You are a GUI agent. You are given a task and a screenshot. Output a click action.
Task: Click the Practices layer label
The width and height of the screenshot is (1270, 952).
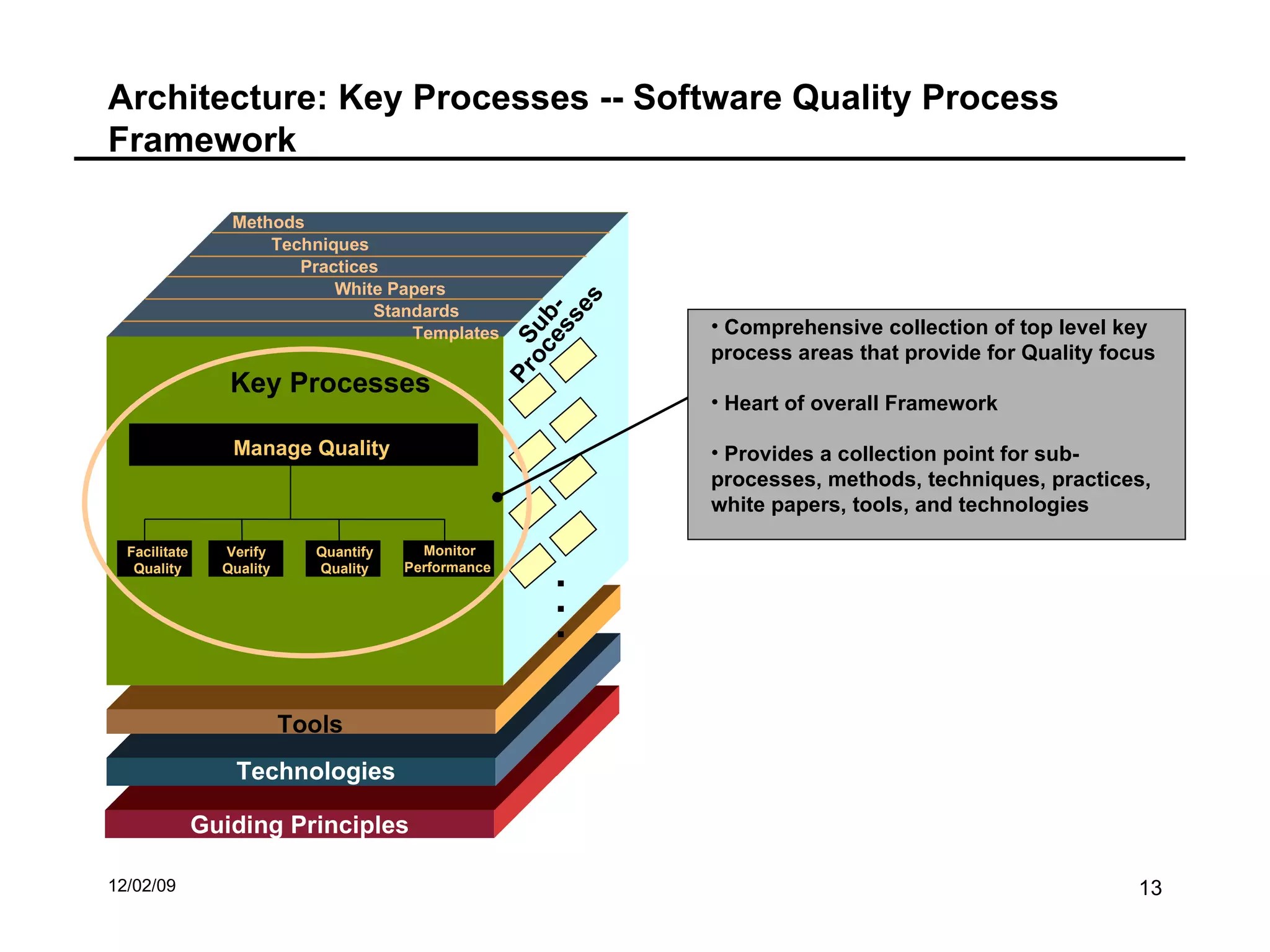pos(339,267)
